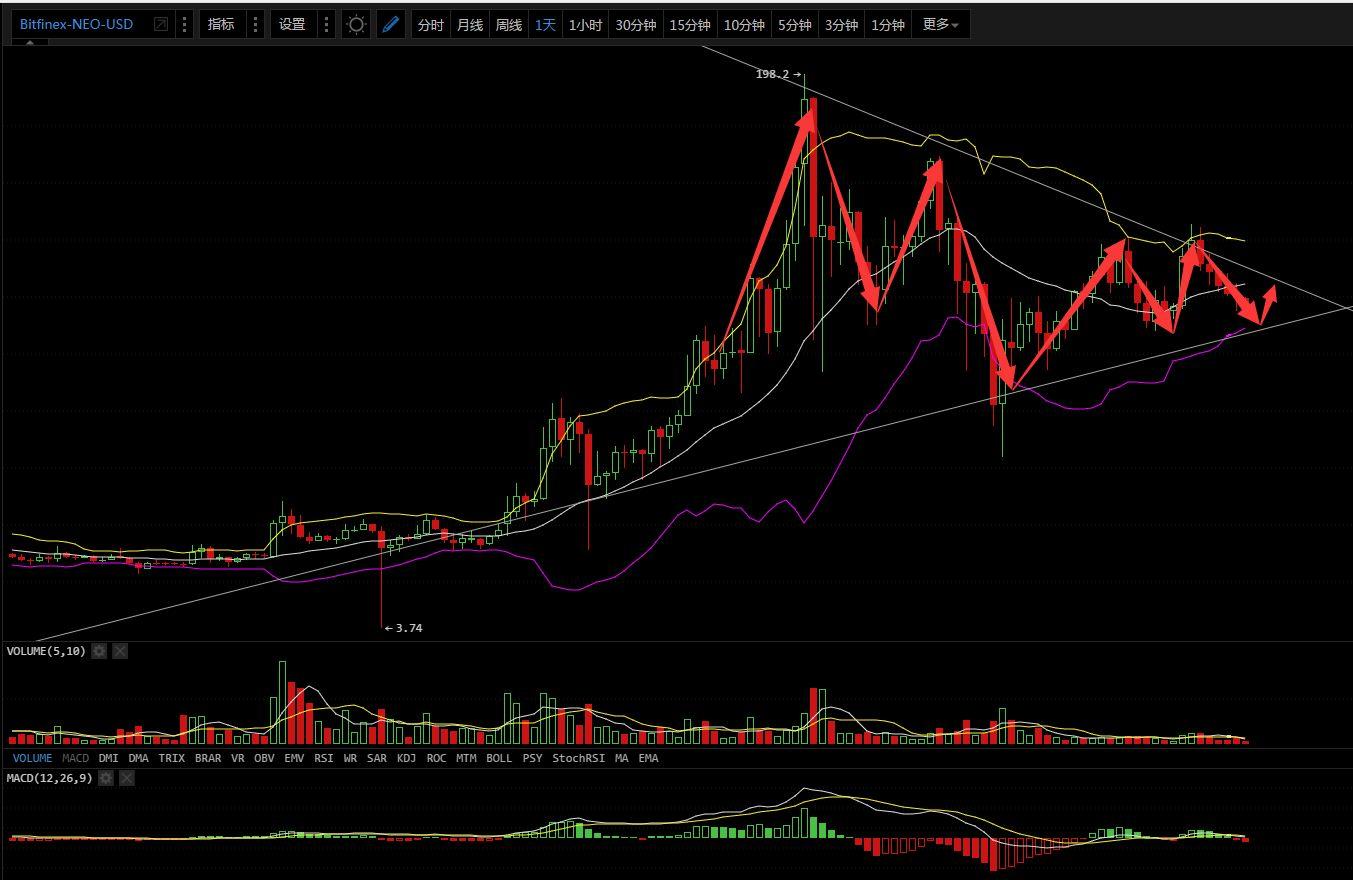Click the MACD(12,26,9) panel title
The image size is (1353, 880).
pyautogui.click(x=50, y=778)
